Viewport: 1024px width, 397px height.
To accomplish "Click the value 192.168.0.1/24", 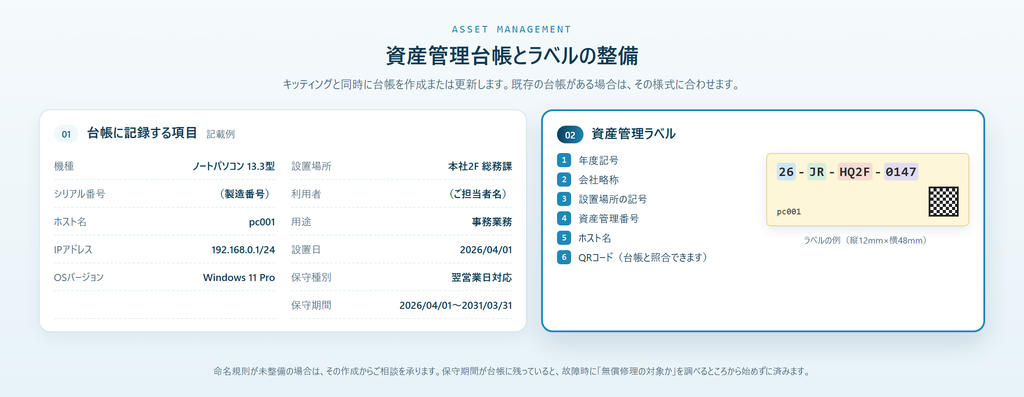I will (x=244, y=249).
